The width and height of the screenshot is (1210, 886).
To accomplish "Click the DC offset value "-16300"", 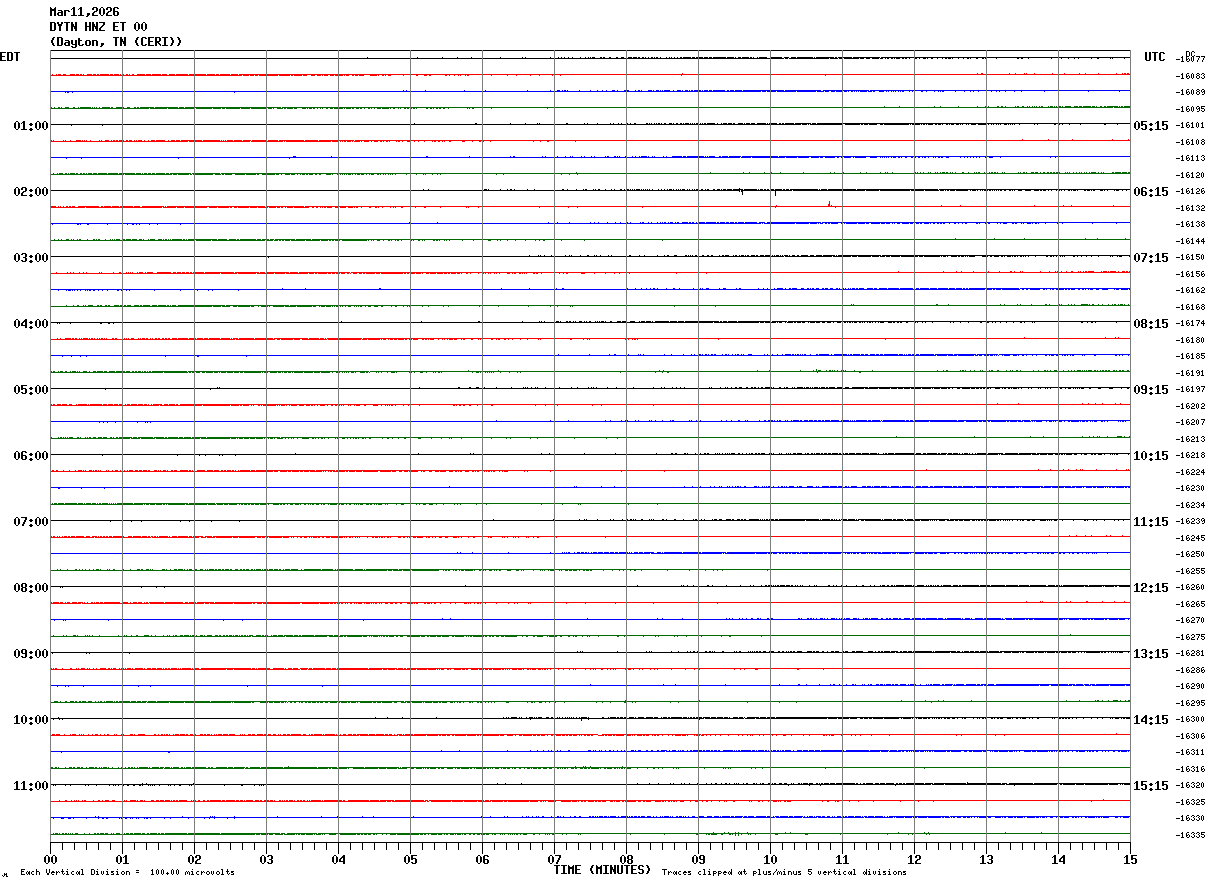I will tap(1190, 720).
